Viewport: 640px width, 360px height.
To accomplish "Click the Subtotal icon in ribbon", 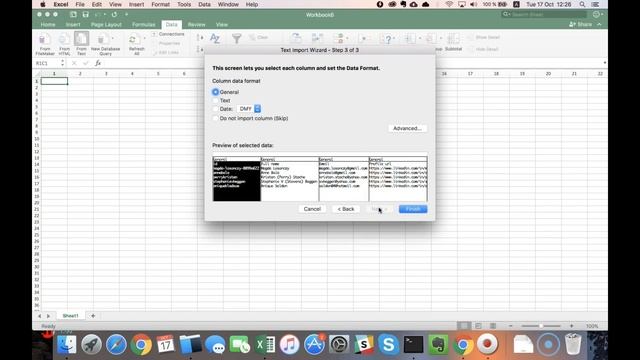I will coord(453,39).
